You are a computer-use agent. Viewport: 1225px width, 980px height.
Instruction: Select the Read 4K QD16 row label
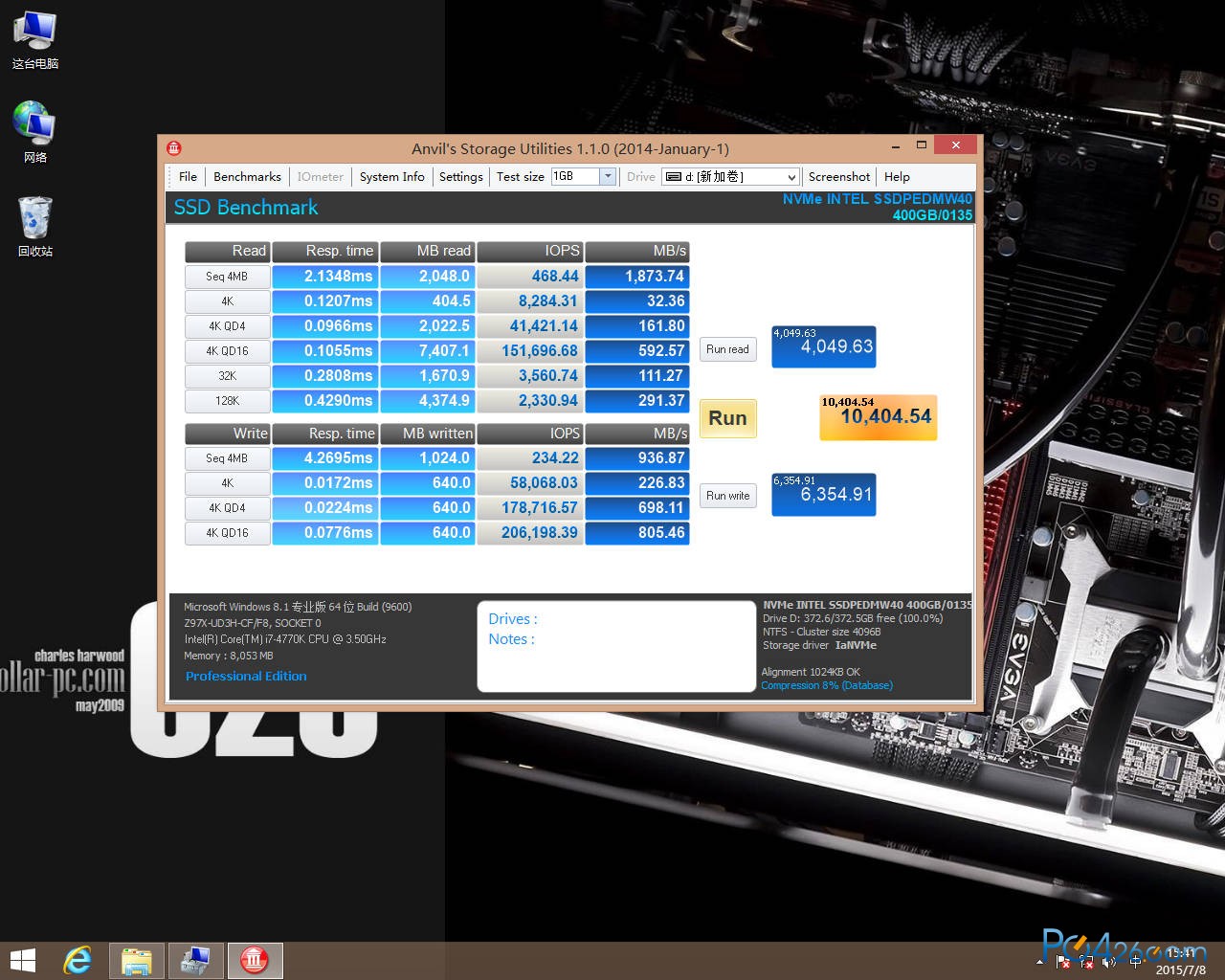[x=227, y=351]
